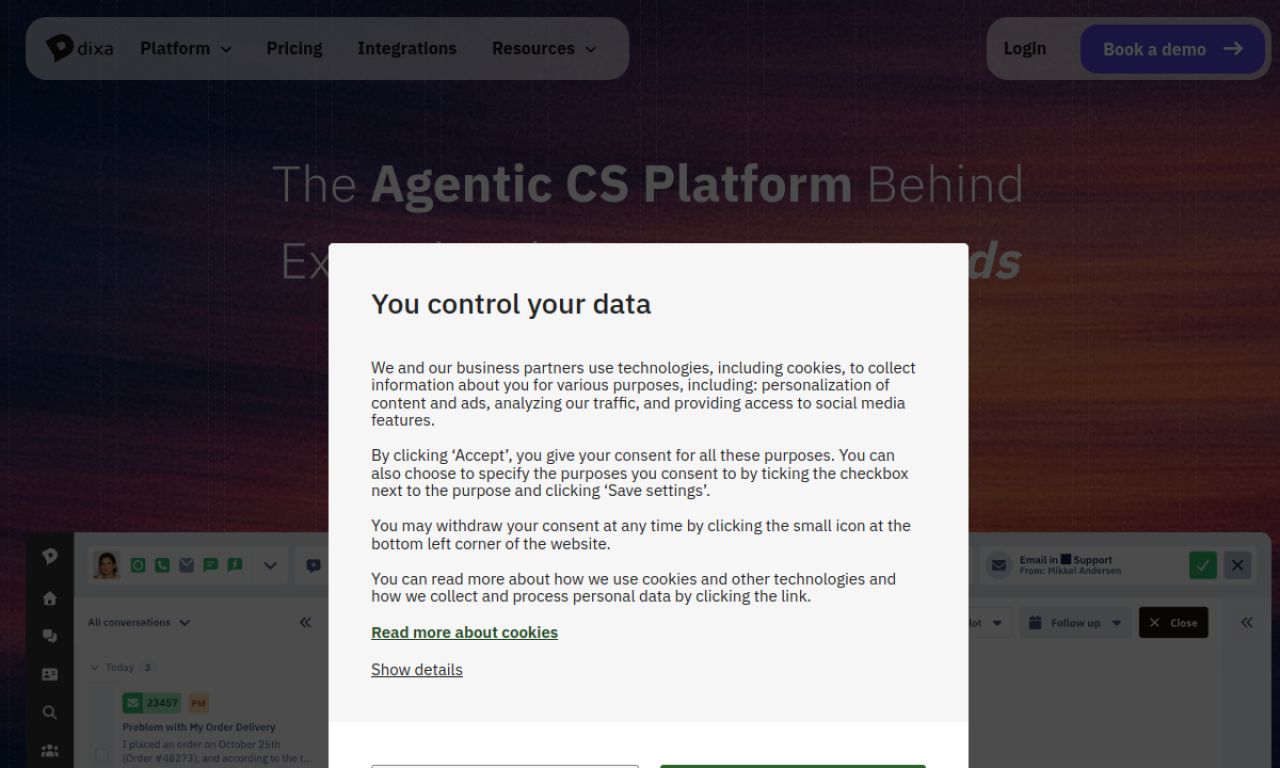Click the green checkmark icon
Viewport: 1280px width, 768px height.
click(x=1203, y=565)
